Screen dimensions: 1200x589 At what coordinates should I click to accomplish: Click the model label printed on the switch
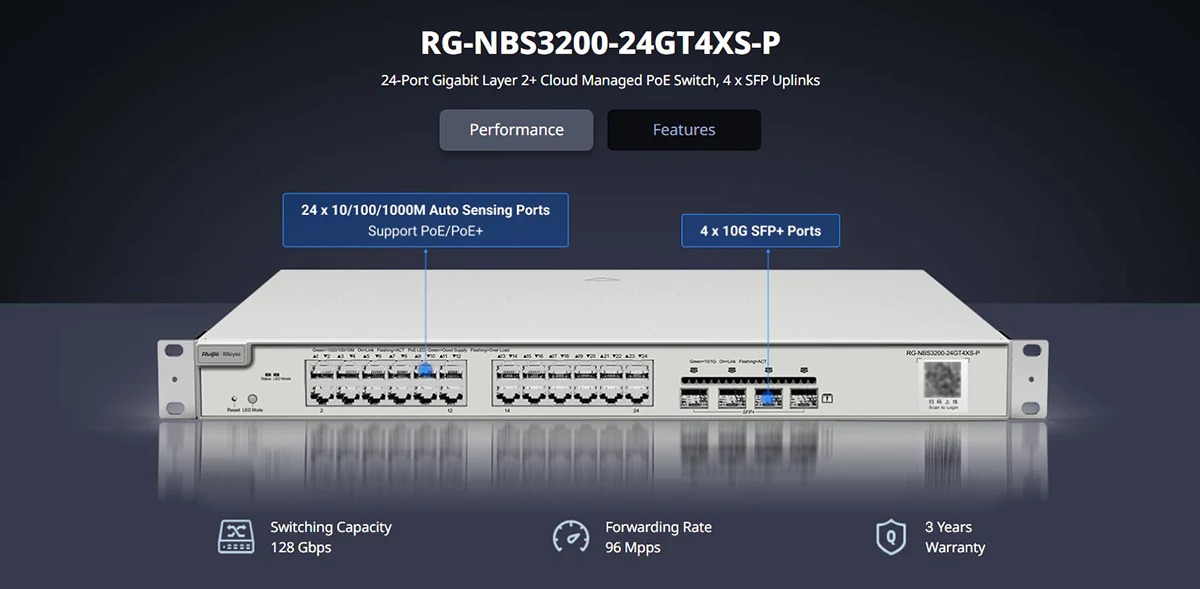coord(942,353)
